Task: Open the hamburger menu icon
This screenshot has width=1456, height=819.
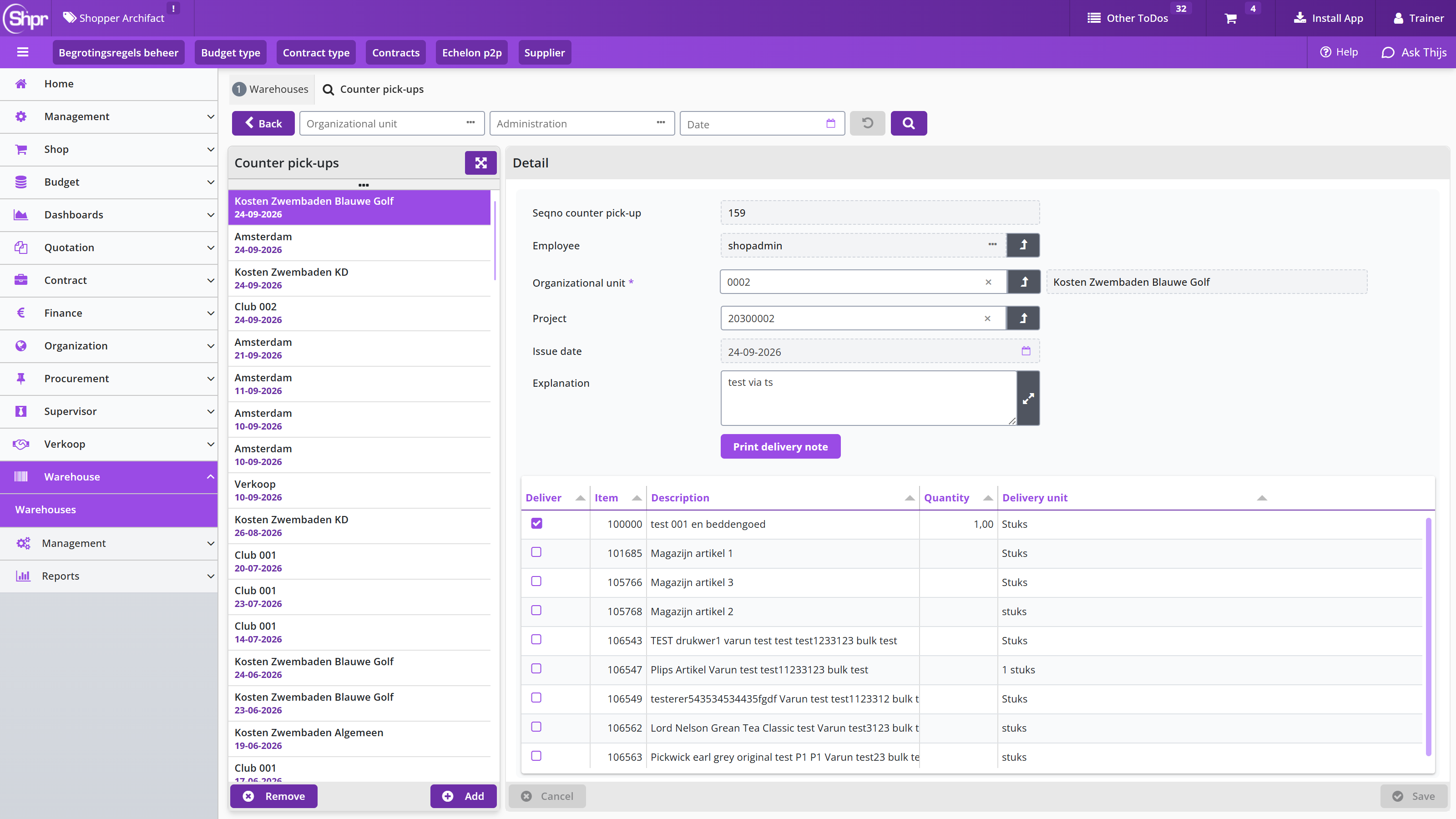Action: [23, 52]
